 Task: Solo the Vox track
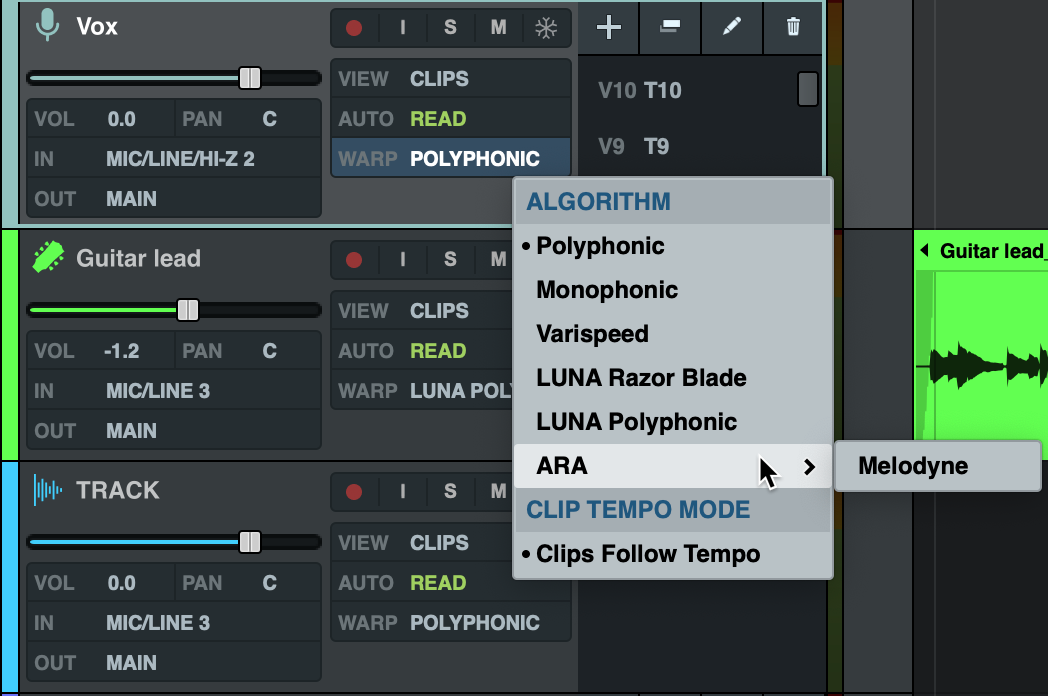click(450, 28)
